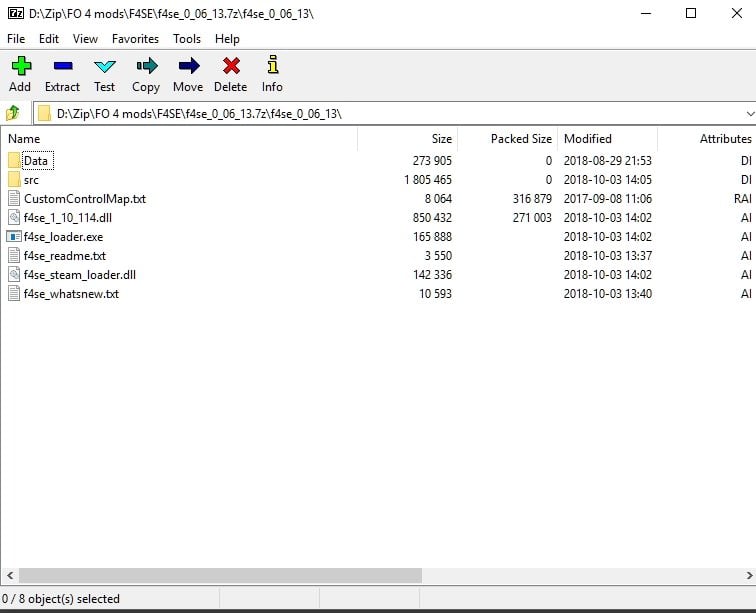Select f4se_whatsnew.txt file name

click(71, 294)
